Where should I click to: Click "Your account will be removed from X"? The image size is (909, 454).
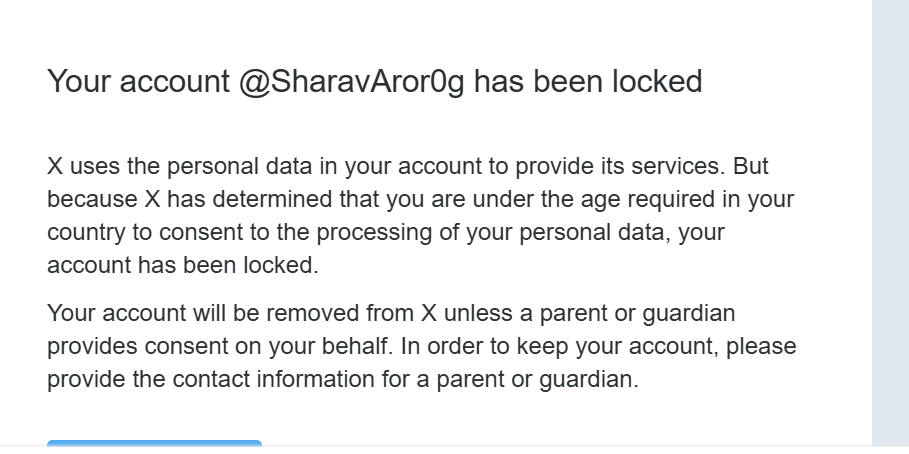pyautogui.click(x=243, y=313)
